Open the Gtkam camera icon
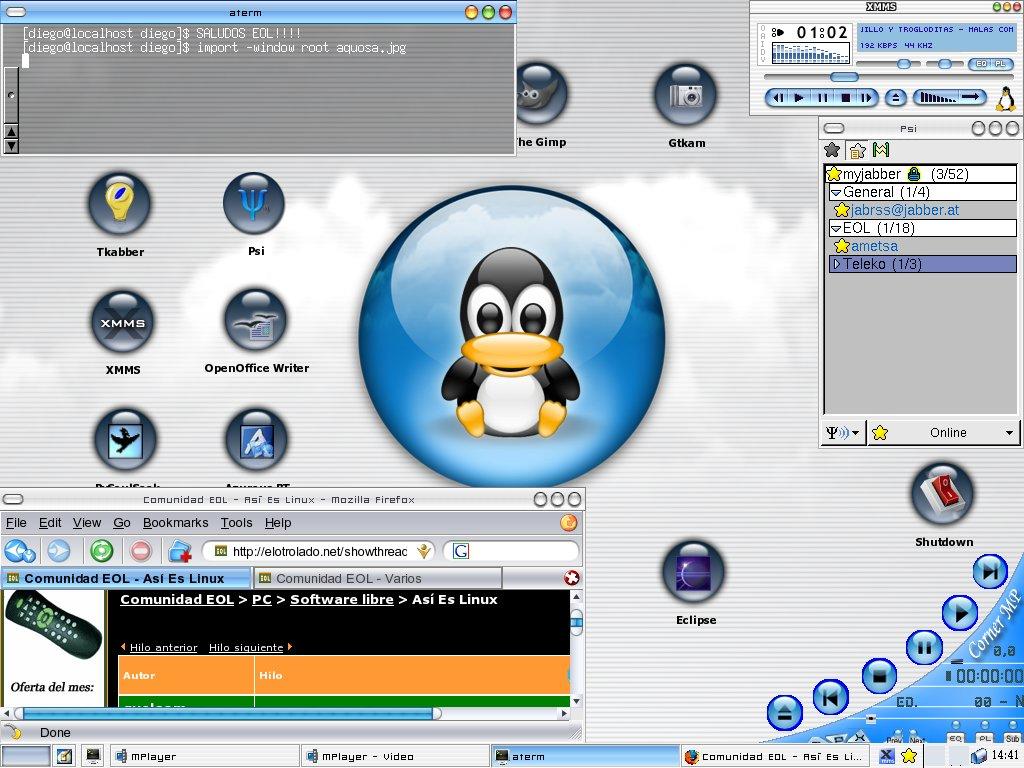The width and height of the screenshot is (1024, 768). [686, 96]
